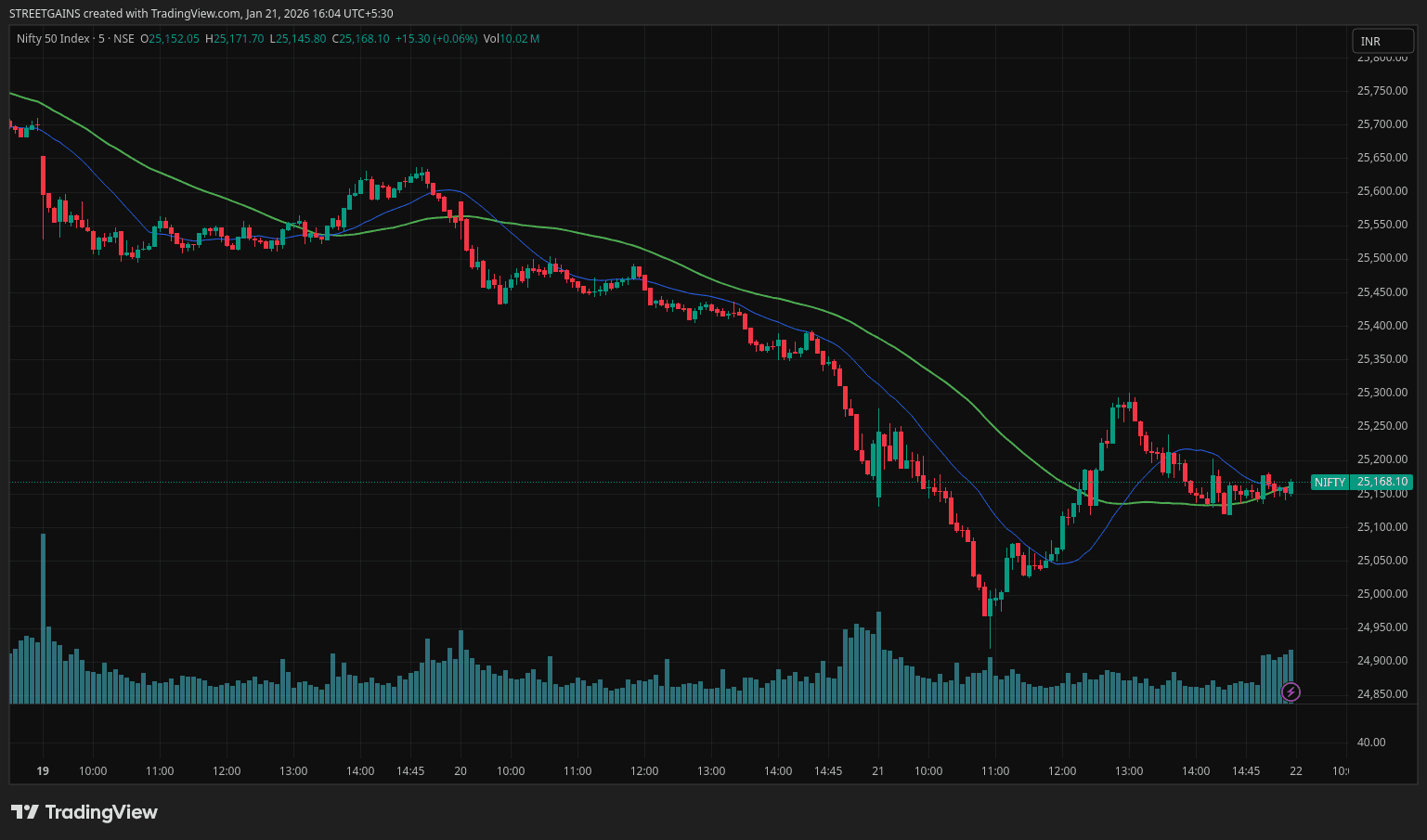Click the close value C25,168.10 in legend
Screen dimensions: 1427x840
(360, 39)
